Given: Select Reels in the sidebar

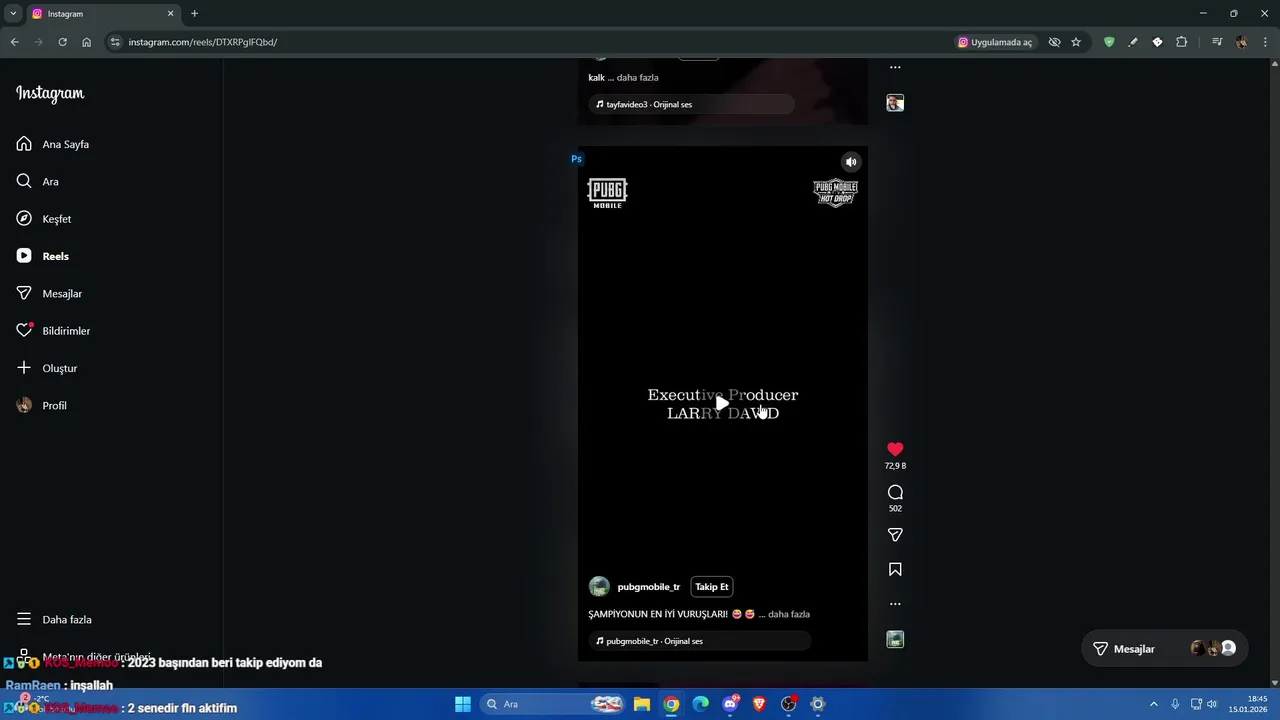Looking at the screenshot, I should [44, 256].
